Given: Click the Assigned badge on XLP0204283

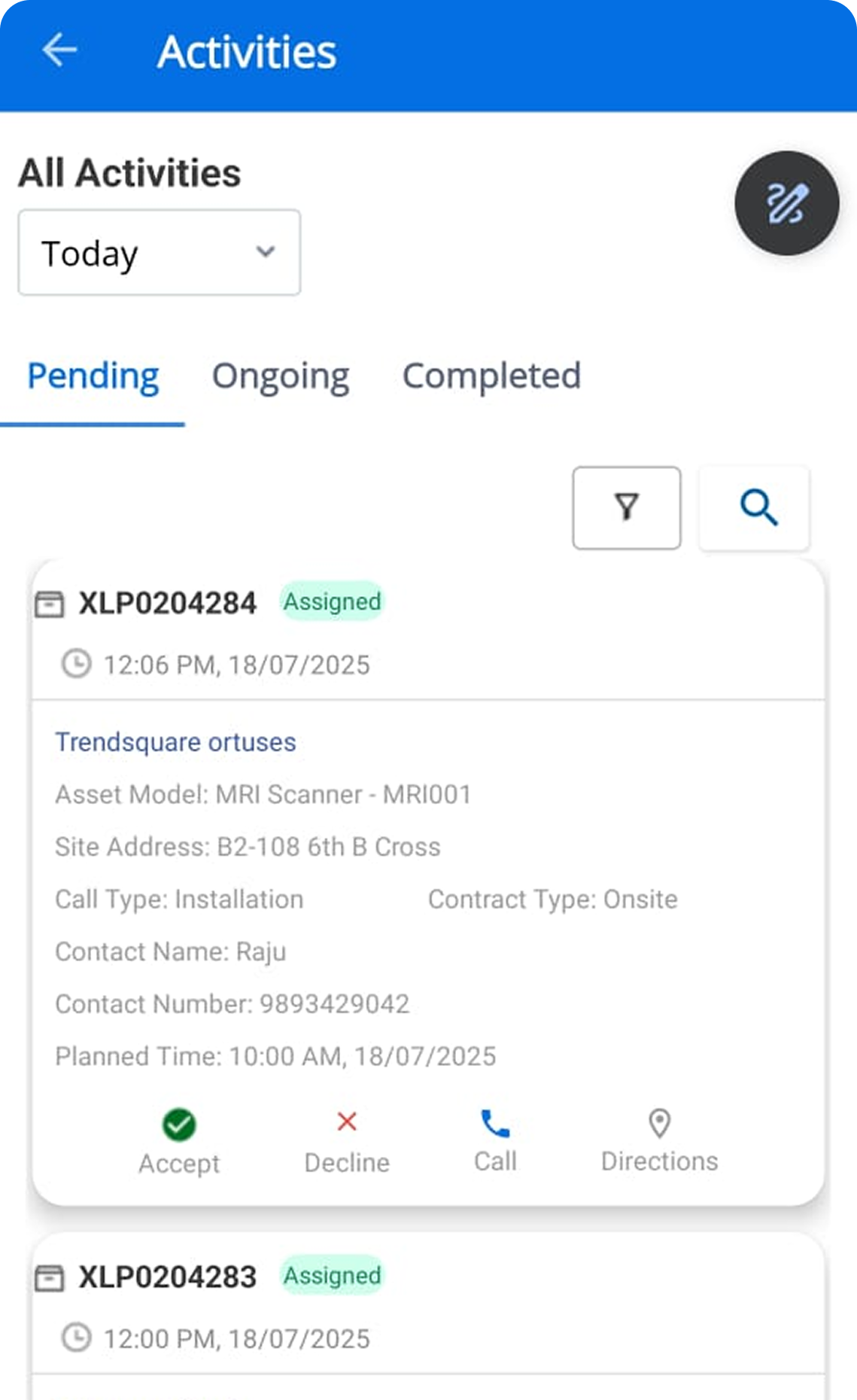Looking at the screenshot, I should pos(332,1275).
